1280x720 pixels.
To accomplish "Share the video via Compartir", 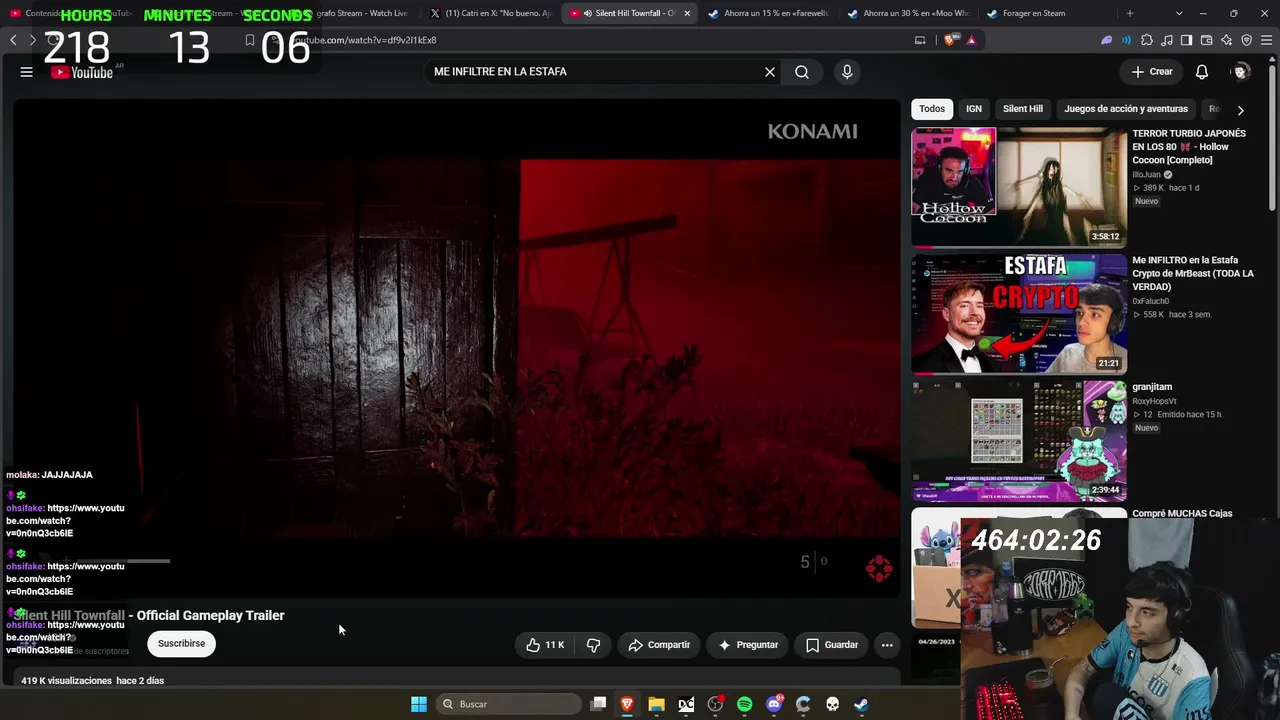I will click(x=659, y=645).
